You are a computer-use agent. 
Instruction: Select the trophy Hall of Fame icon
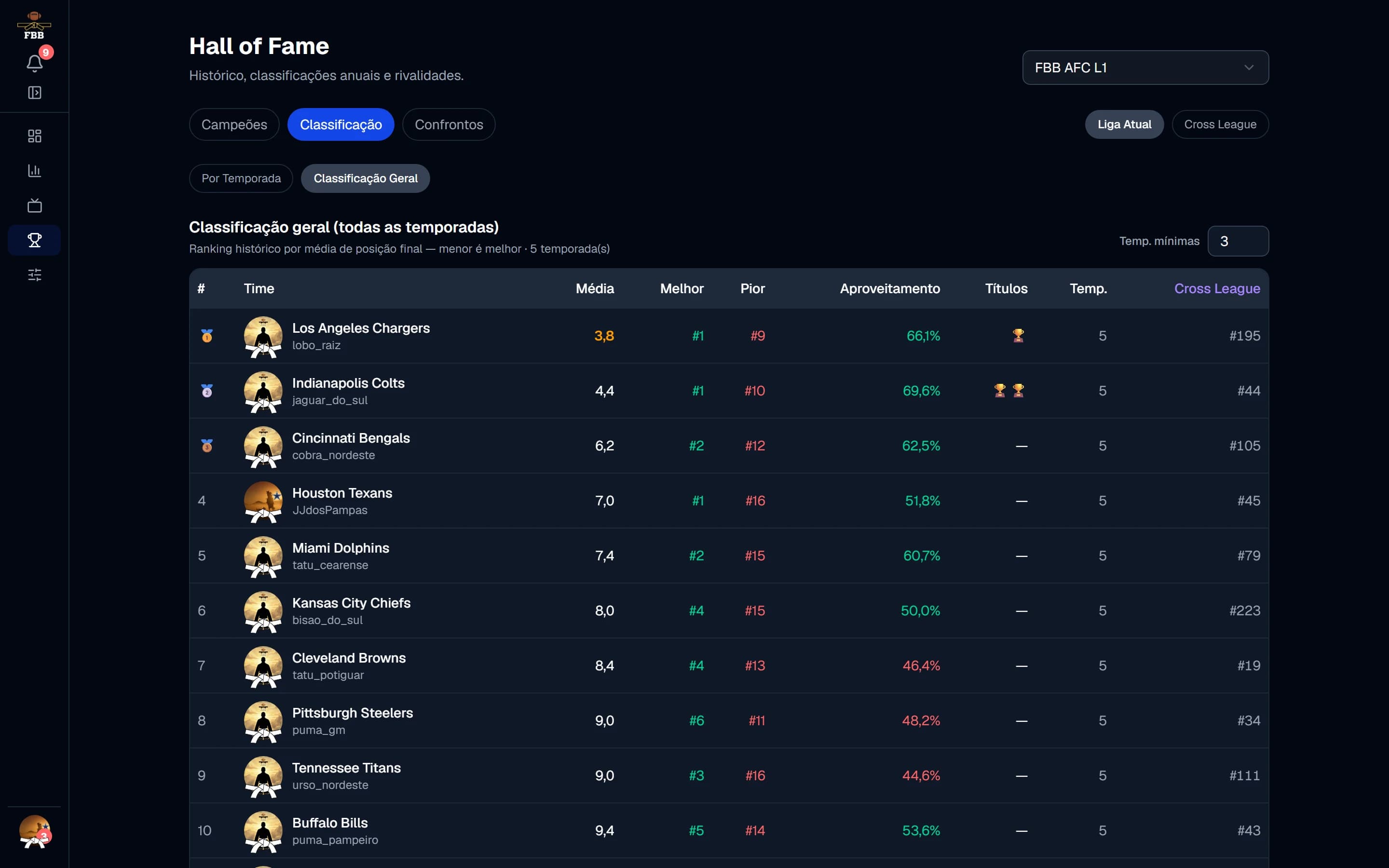[x=34, y=240]
